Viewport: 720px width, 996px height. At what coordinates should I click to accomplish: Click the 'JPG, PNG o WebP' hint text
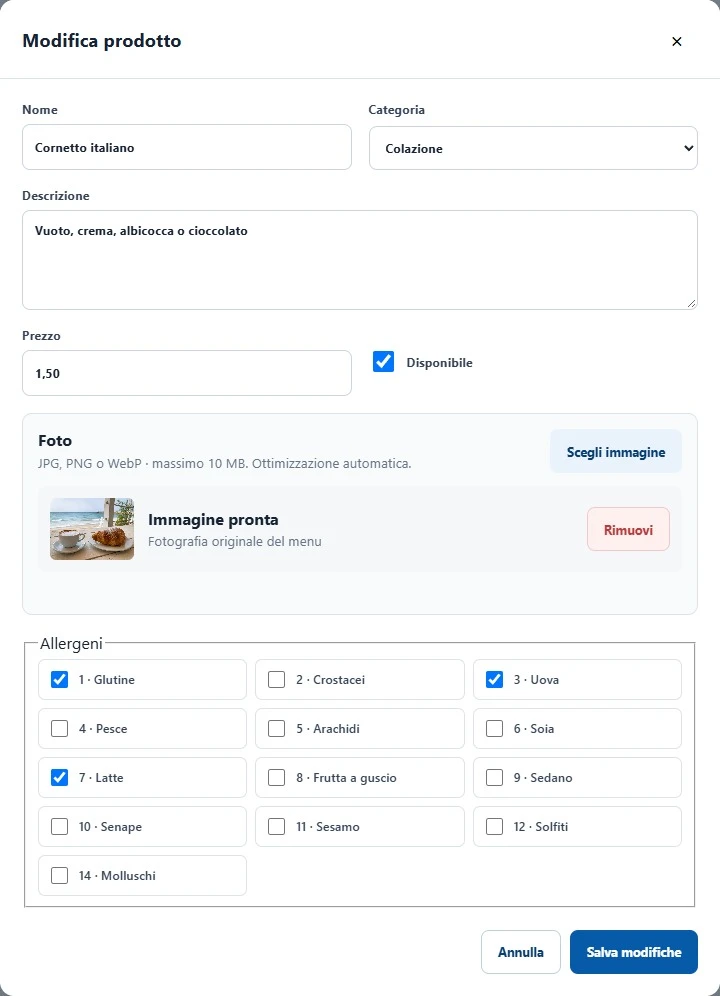[x=224, y=463]
